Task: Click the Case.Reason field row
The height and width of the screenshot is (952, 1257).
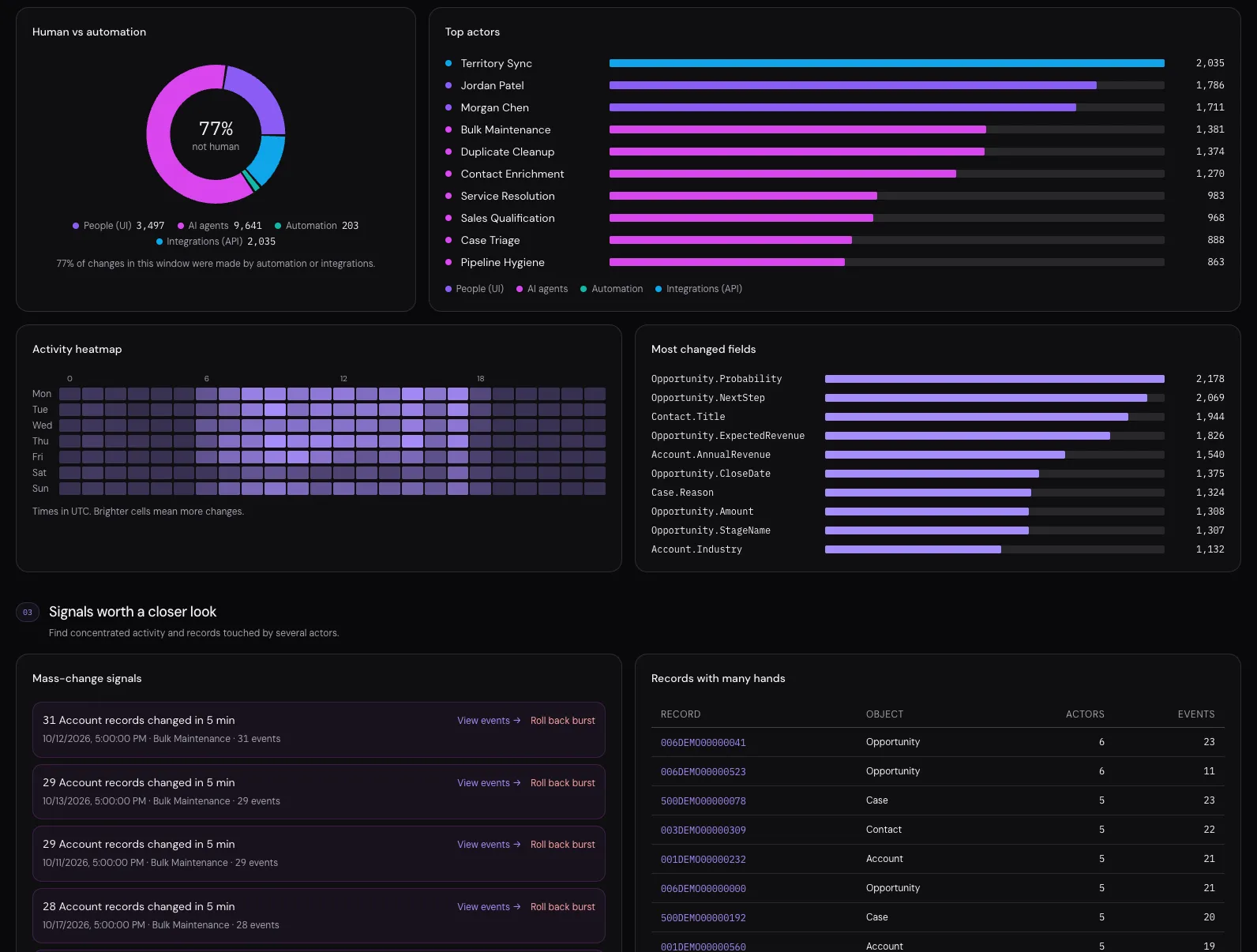Action: (938, 493)
